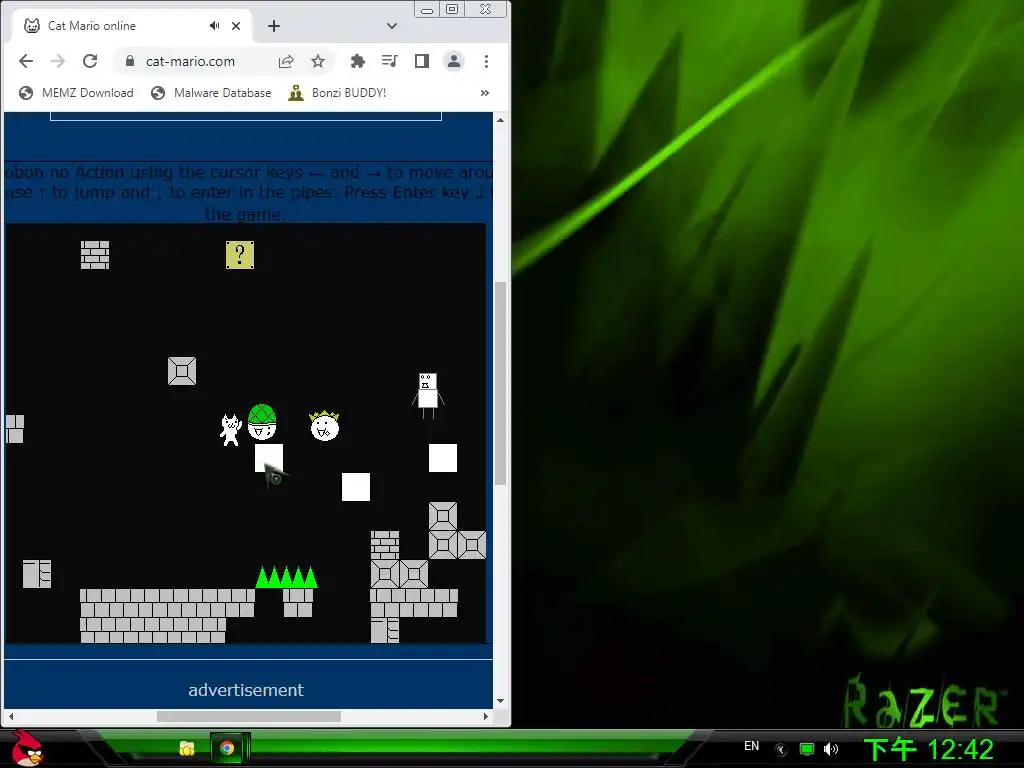Click the white robot figure
The width and height of the screenshot is (1024, 768).
point(428,396)
